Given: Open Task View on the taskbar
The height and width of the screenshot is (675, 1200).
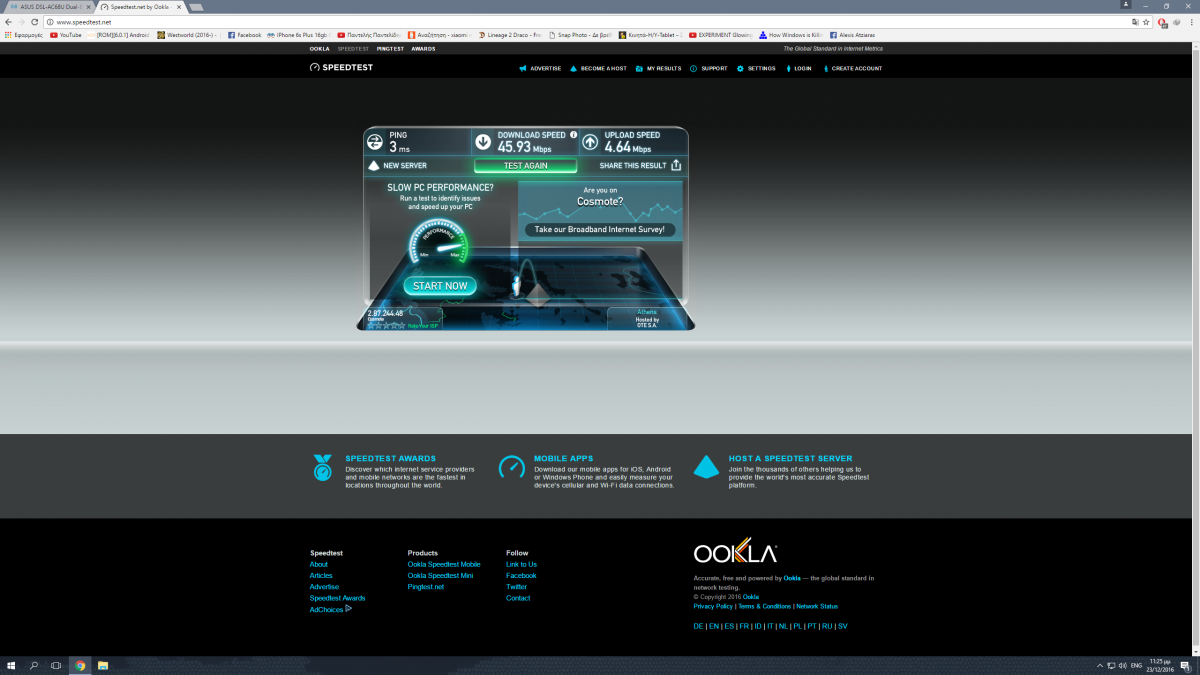Looking at the screenshot, I should [57, 665].
